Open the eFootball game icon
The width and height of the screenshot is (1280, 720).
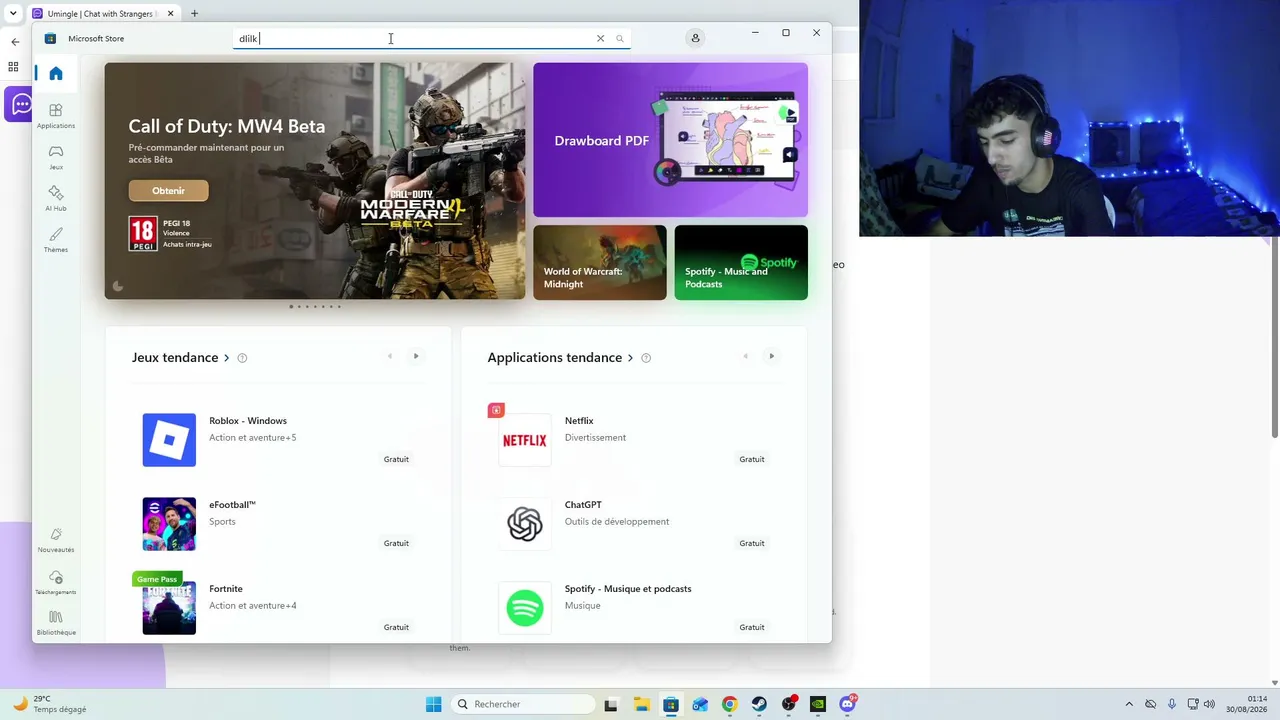[169, 524]
